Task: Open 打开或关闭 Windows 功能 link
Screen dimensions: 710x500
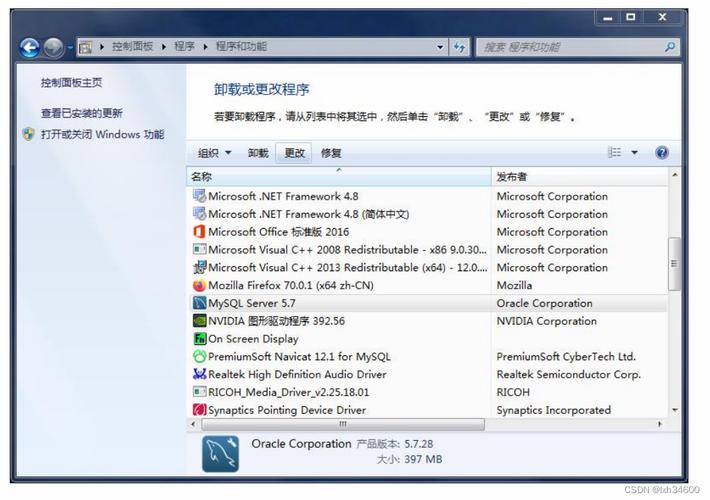Action: pos(103,134)
